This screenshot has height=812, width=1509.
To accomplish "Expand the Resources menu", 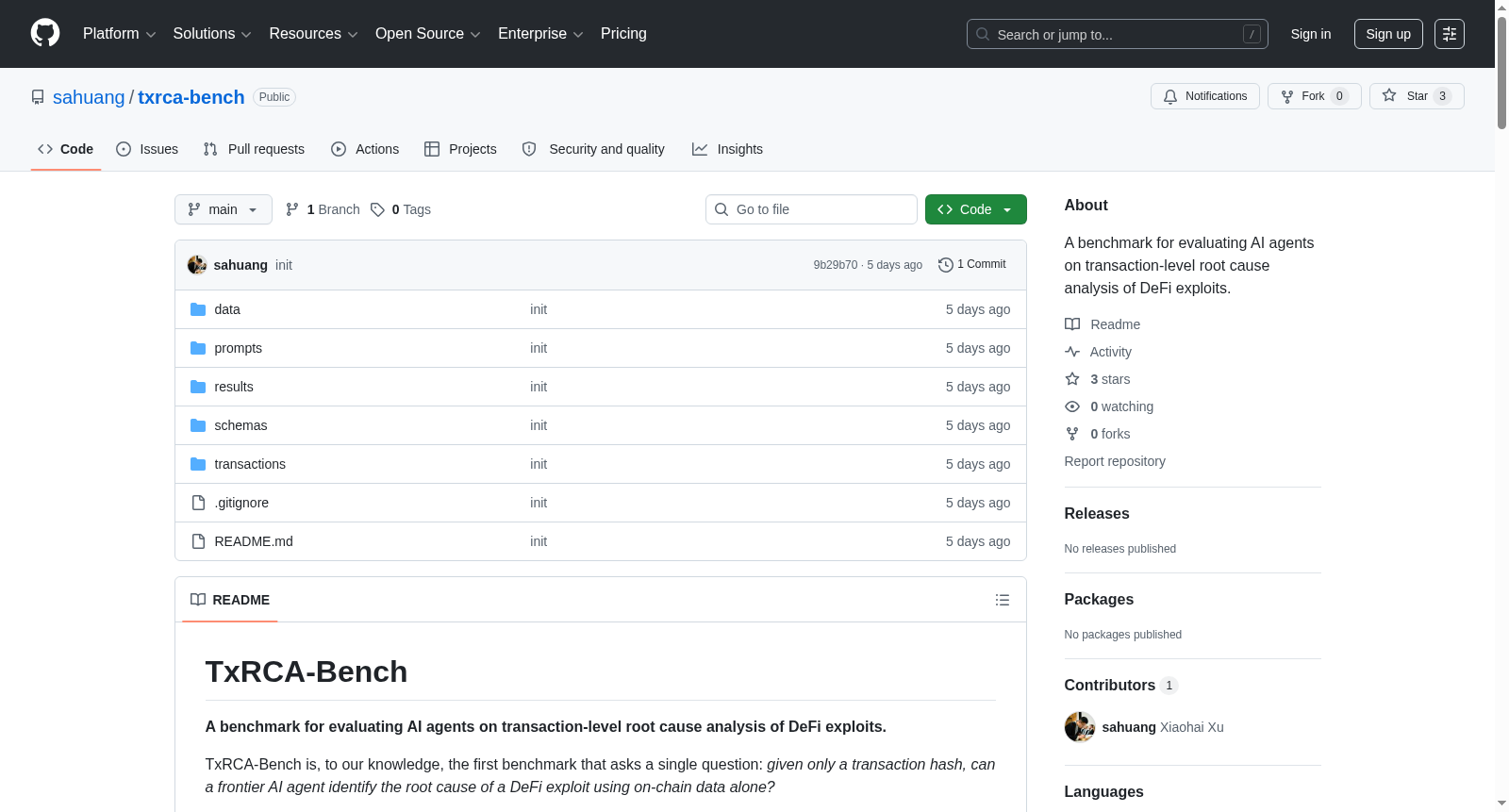I will pos(313,34).
